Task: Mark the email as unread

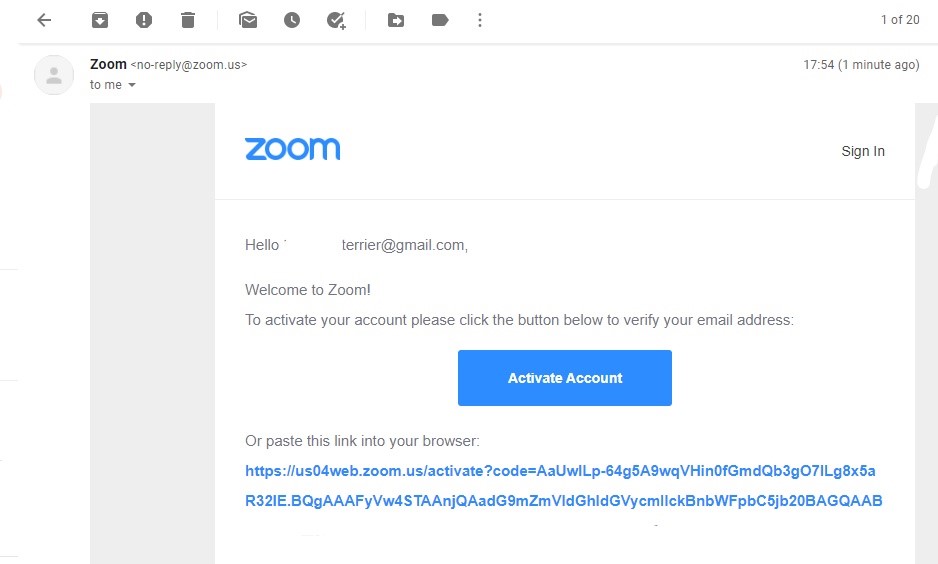Action: pos(248,20)
